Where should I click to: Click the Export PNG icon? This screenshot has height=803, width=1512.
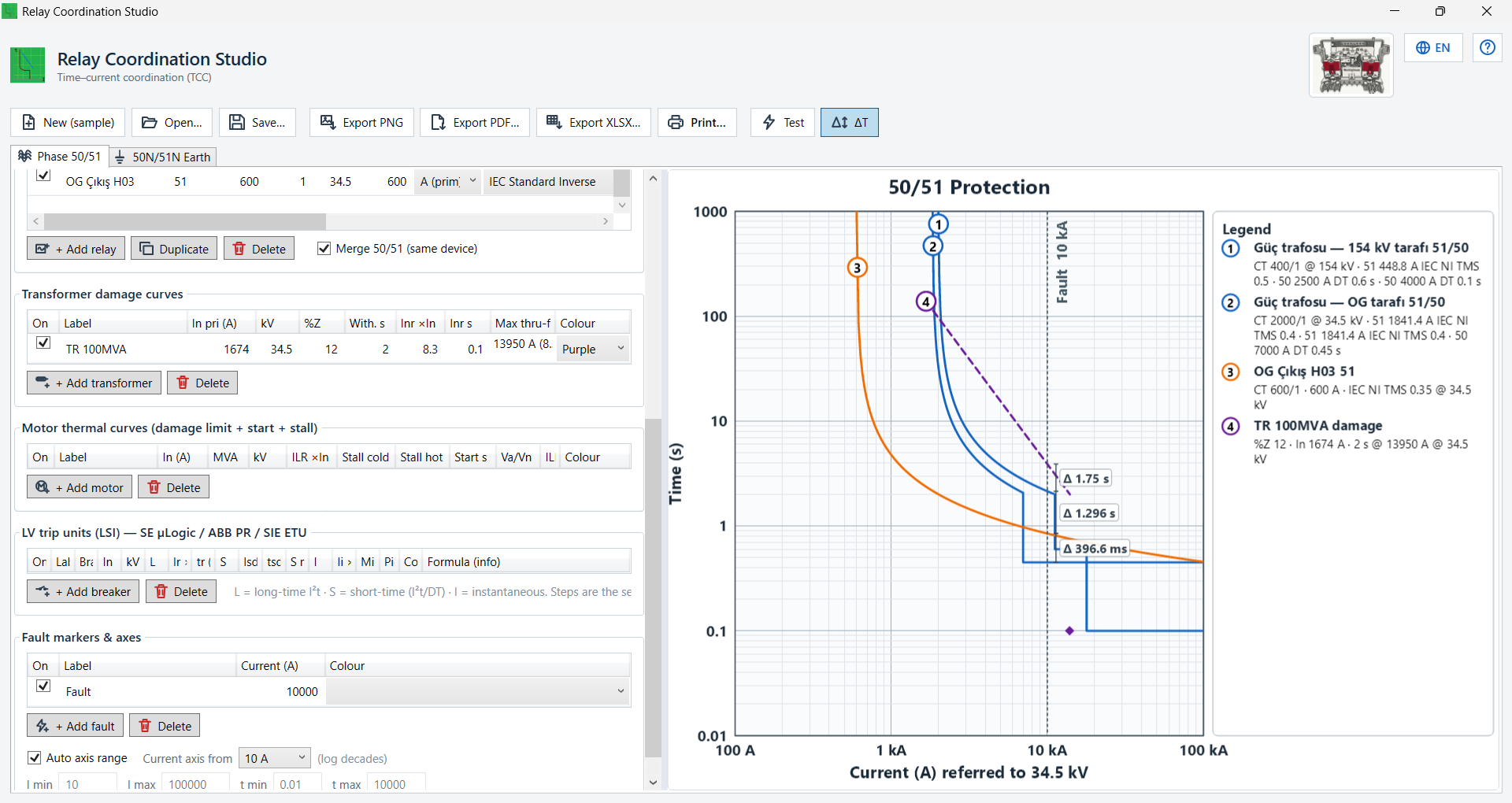328,123
